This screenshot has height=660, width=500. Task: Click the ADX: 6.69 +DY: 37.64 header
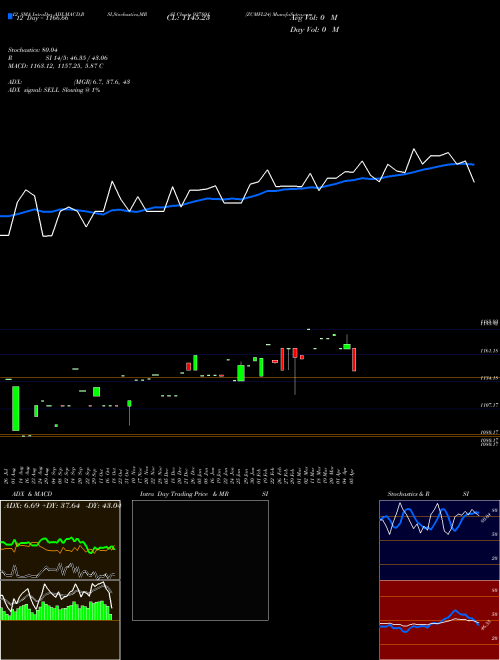(x=61, y=506)
